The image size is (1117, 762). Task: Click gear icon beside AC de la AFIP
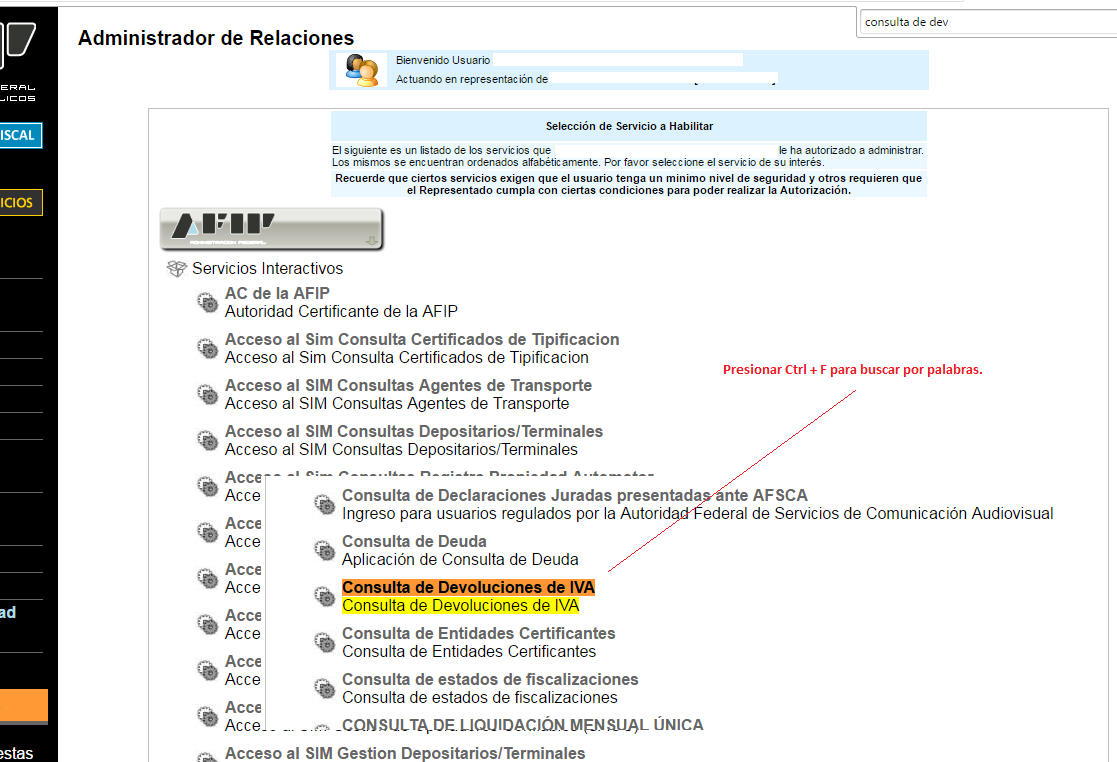tap(208, 302)
